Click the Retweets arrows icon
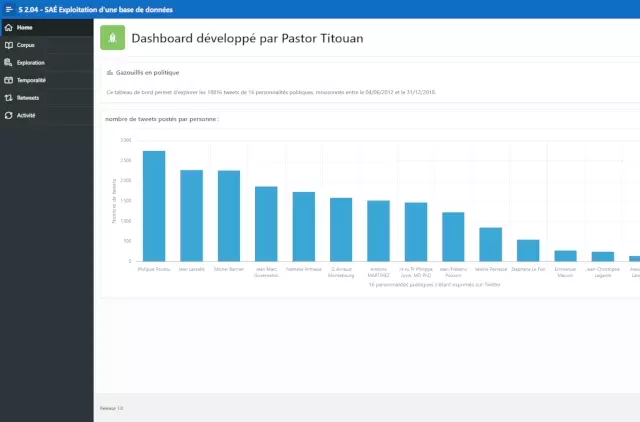 pos(9,98)
